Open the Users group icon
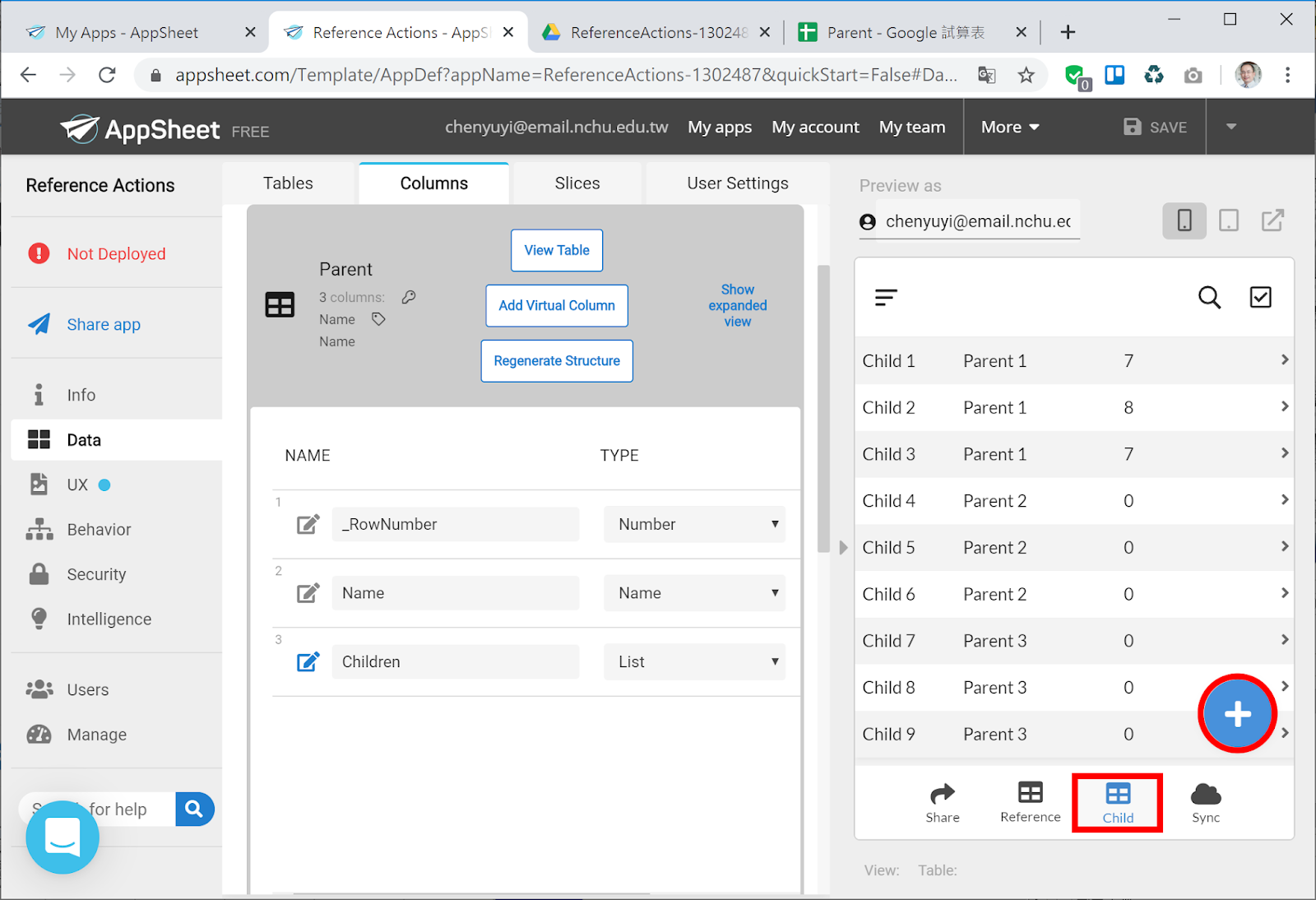 click(x=39, y=689)
